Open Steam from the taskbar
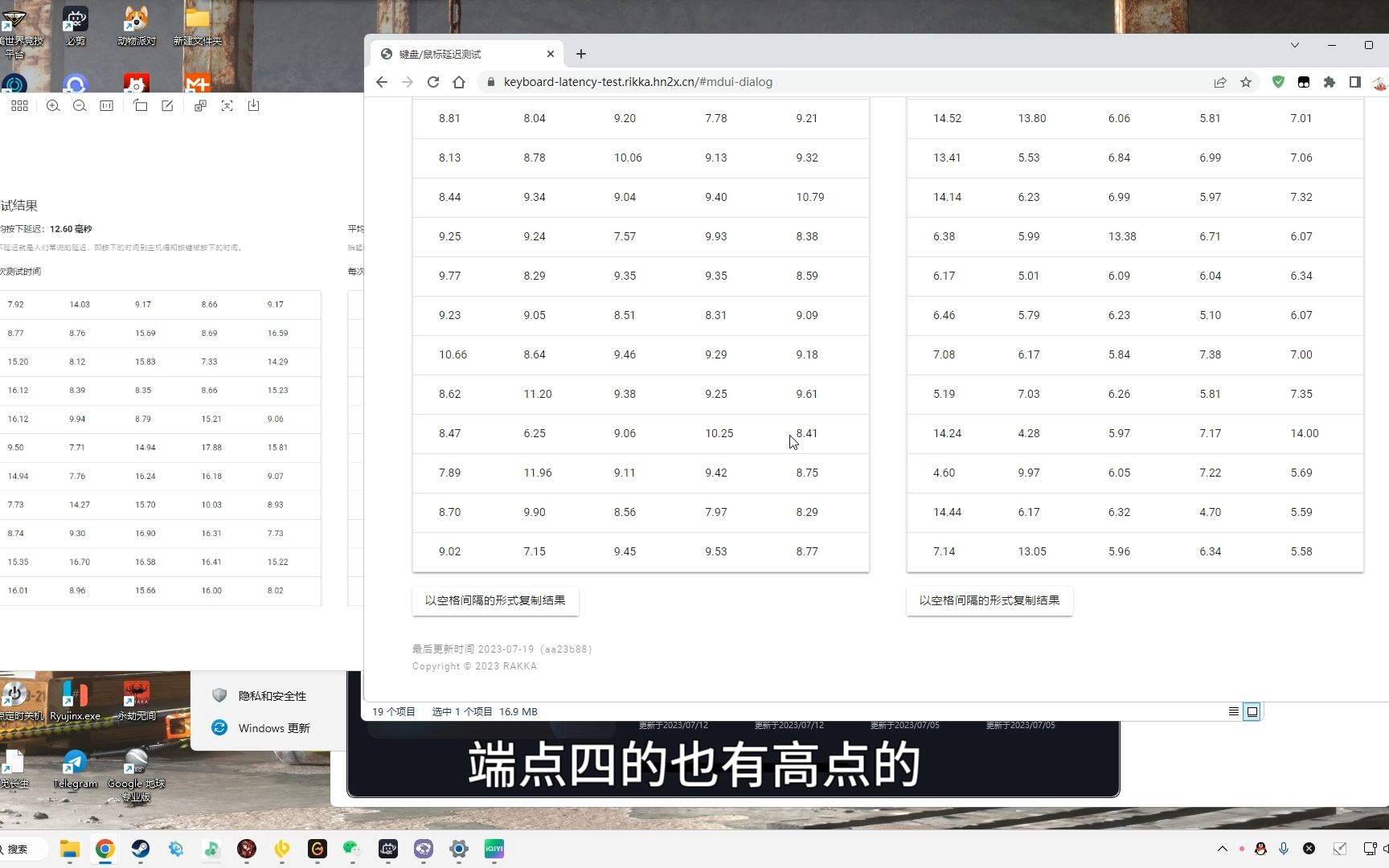 click(140, 849)
